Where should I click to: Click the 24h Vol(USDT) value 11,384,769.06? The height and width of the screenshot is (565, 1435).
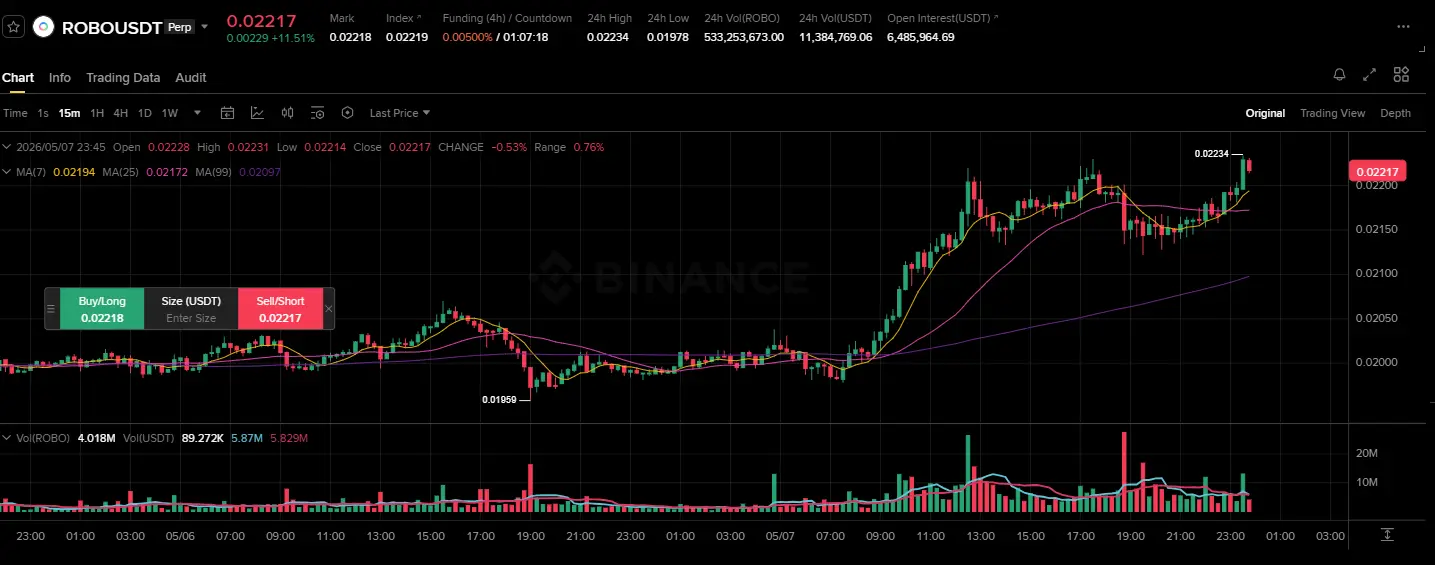(835, 37)
